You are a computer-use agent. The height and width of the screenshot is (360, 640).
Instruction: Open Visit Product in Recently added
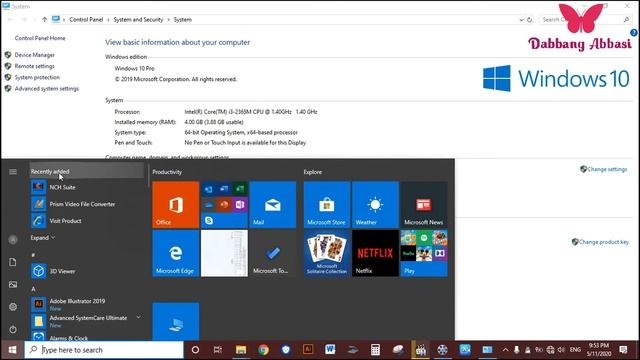coord(87,221)
